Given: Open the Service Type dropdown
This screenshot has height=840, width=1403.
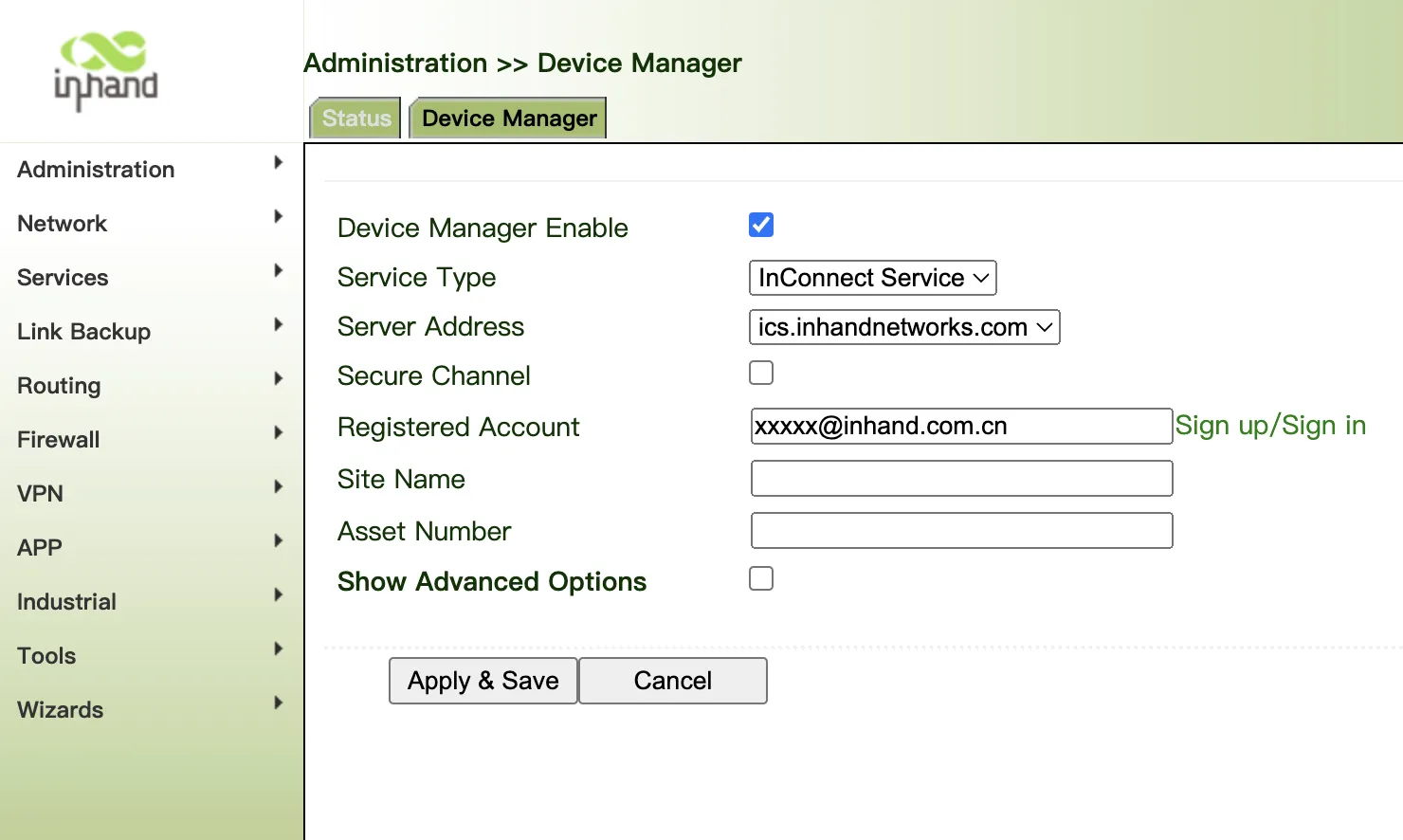Looking at the screenshot, I should pos(872,278).
